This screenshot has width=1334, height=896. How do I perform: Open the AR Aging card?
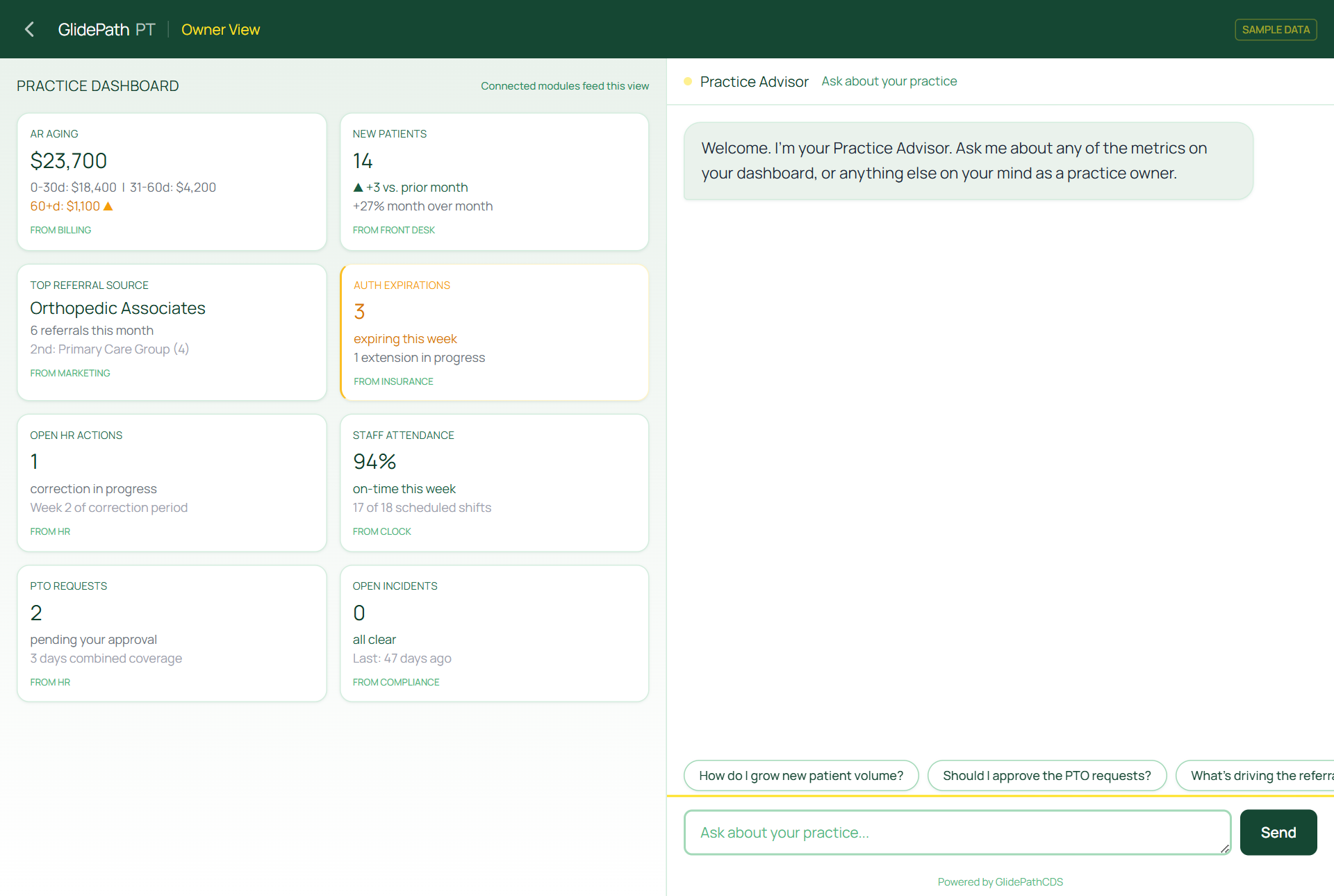(x=172, y=181)
